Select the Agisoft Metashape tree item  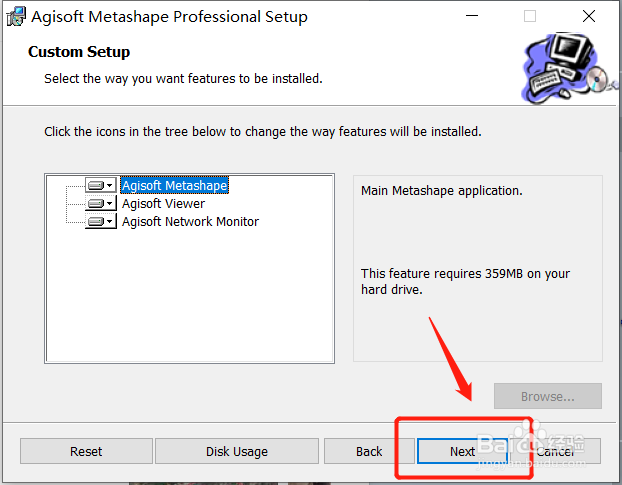click(x=175, y=185)
